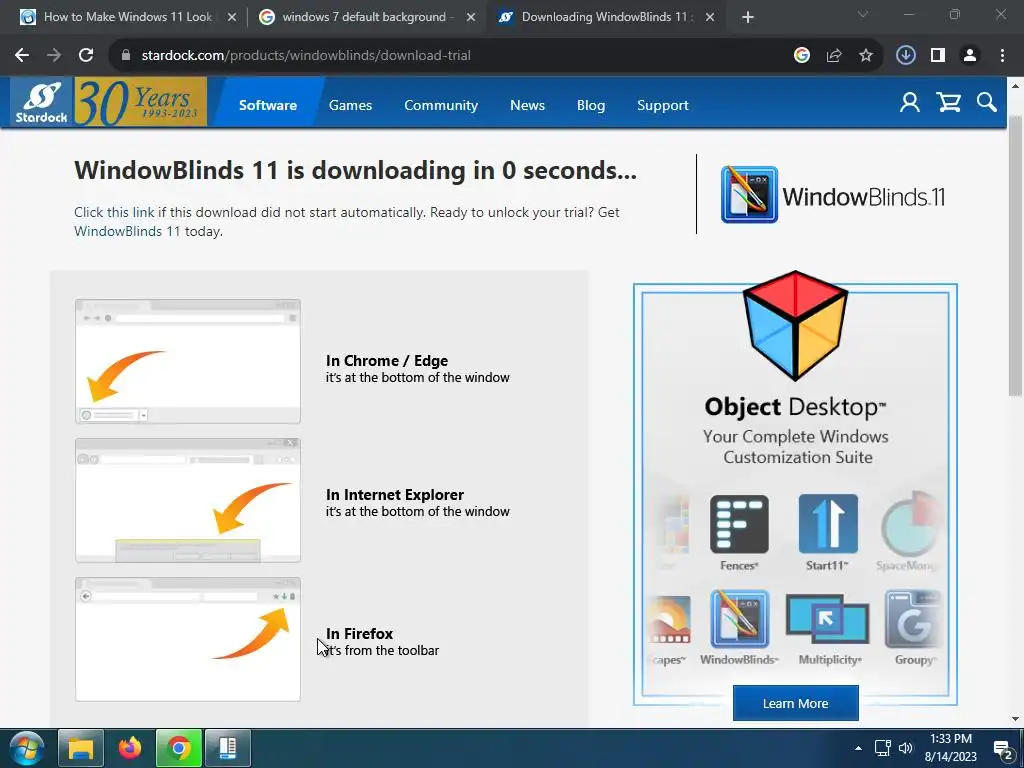Click the volume speaker tray icon
Image resolution: width=1024 pixels, height=768 pixels.
(905, 748)
